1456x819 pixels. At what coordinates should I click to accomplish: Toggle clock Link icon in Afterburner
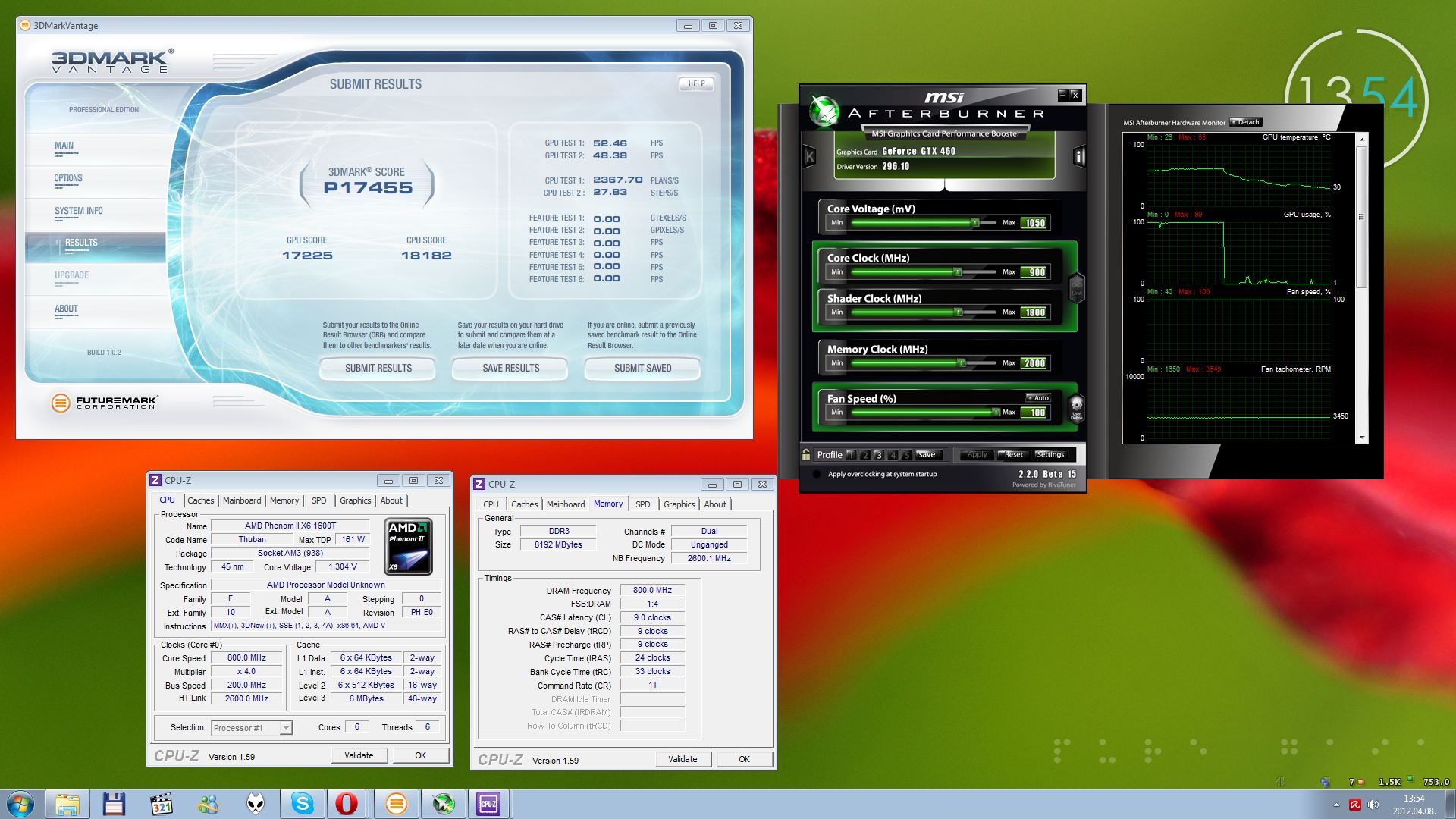pyautogui.click(x=1076, y=287)
